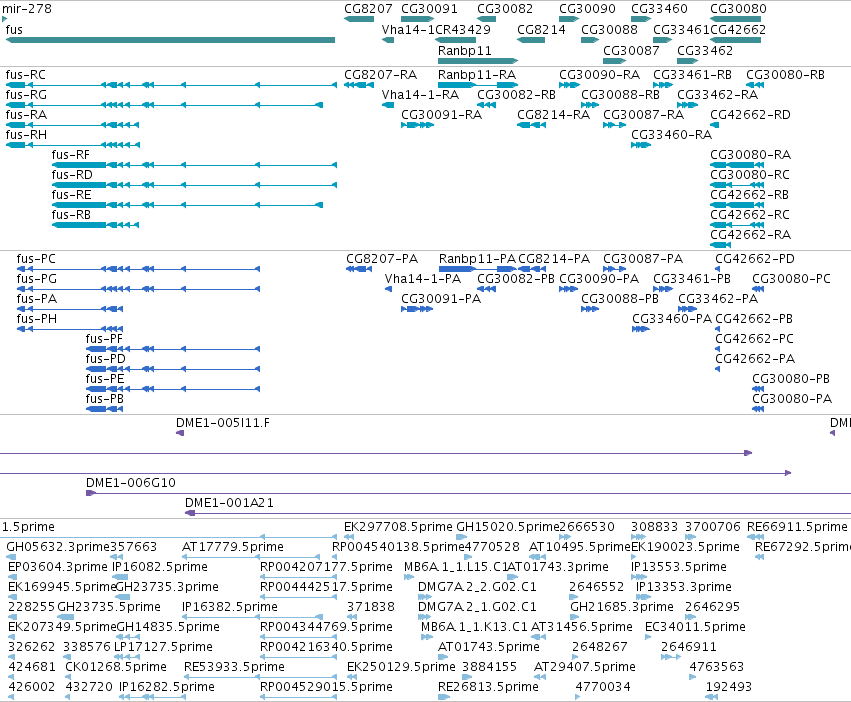Select the CG30091 gene label

429,9
